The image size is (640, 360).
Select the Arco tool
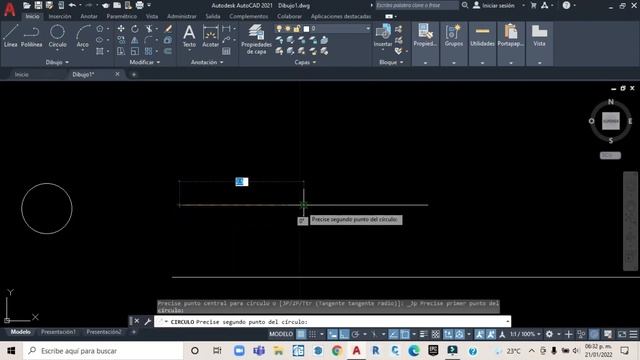point(83,36)
